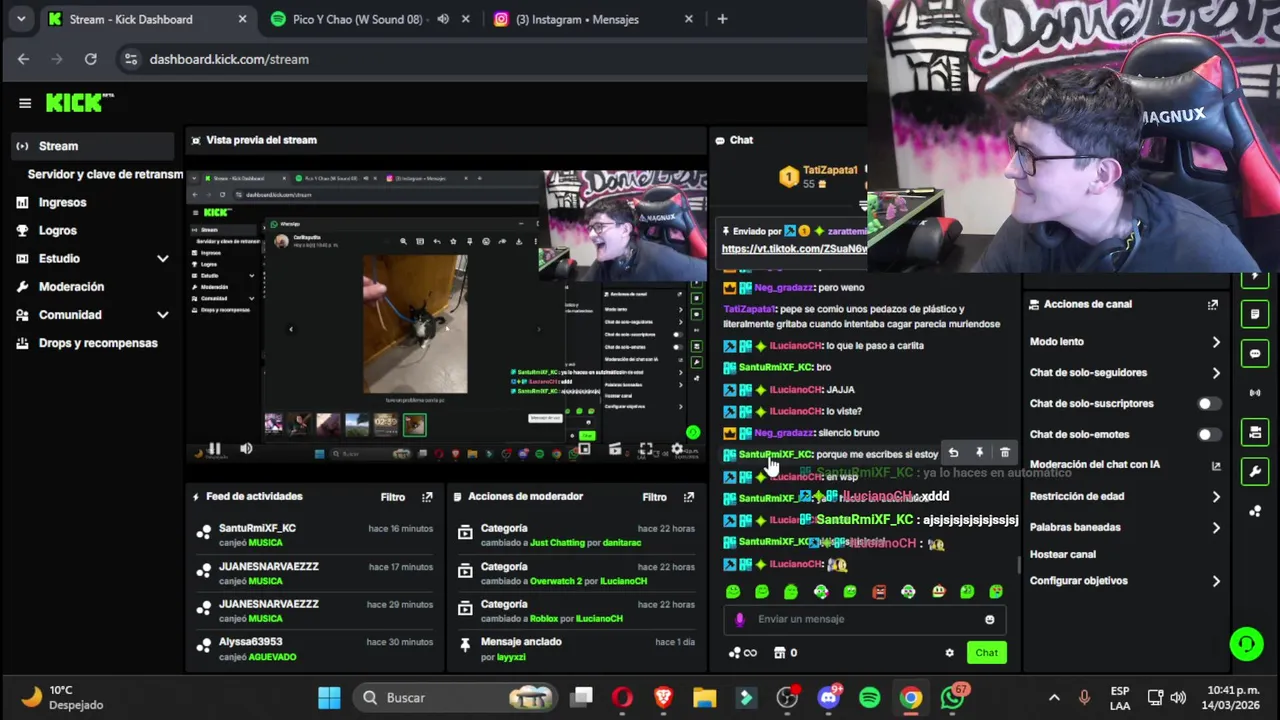This screenshot has width=1280, height=720.
Task: Open Filtro in Feed de actividades
Action: point(392,497)
